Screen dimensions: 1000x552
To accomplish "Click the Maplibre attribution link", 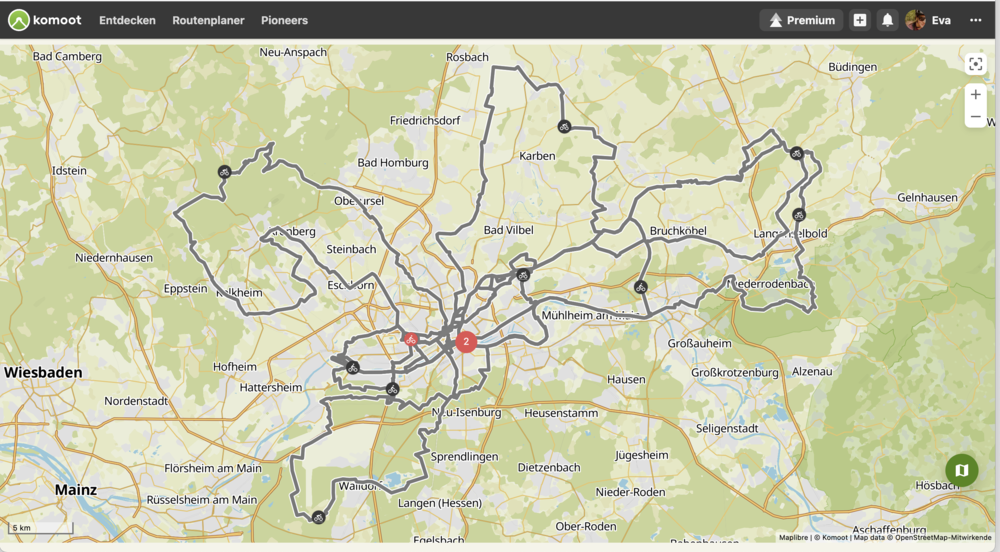I will (794, 537).
